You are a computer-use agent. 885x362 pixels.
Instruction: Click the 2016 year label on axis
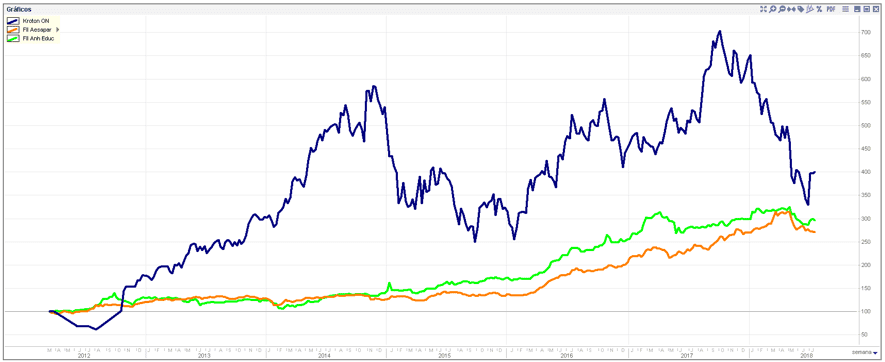click(x=566, y=356)
